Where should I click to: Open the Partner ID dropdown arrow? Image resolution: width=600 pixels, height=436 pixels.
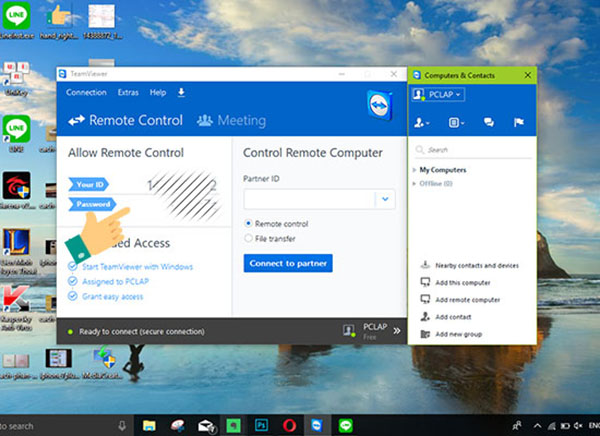coord(385,199)
